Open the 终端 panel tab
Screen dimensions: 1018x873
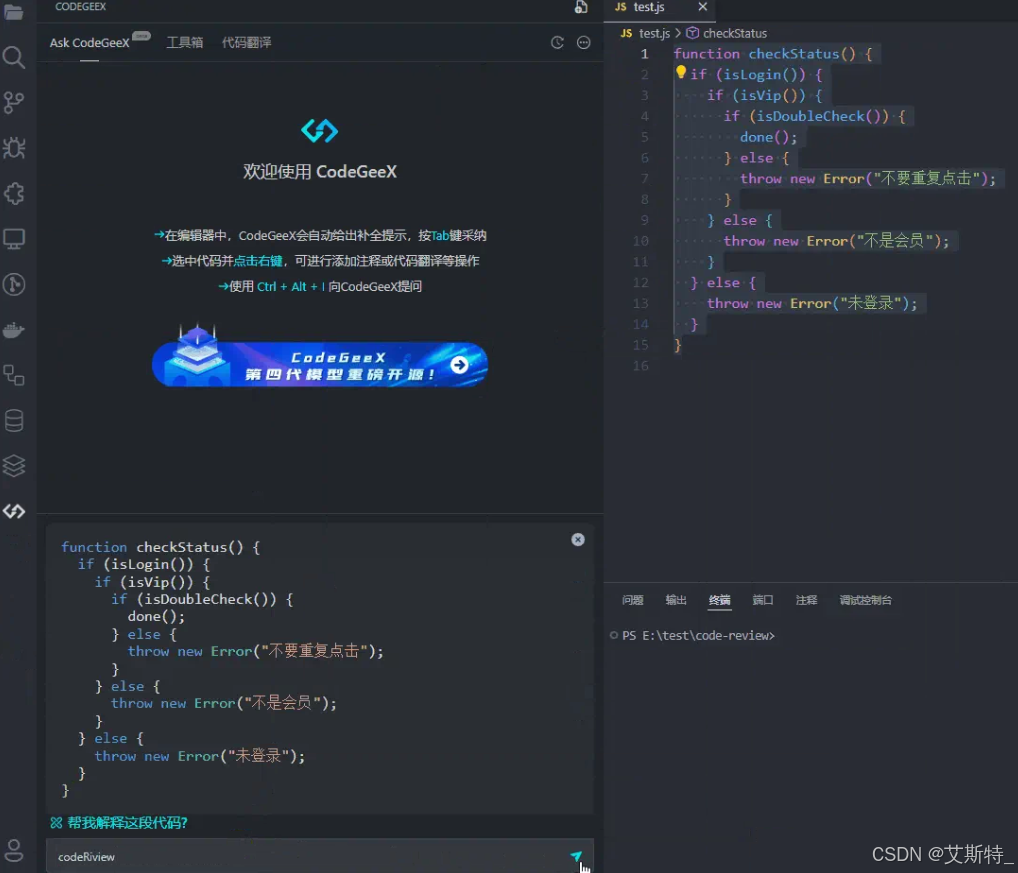[719, 600]
